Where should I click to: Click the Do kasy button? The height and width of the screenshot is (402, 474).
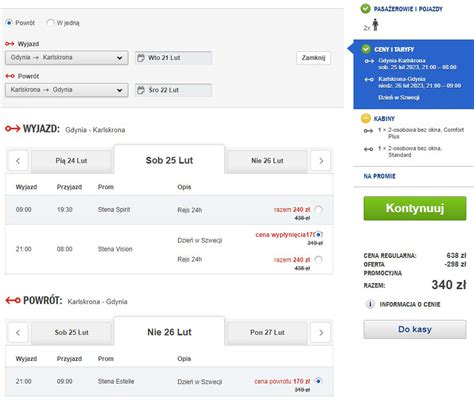415,329
